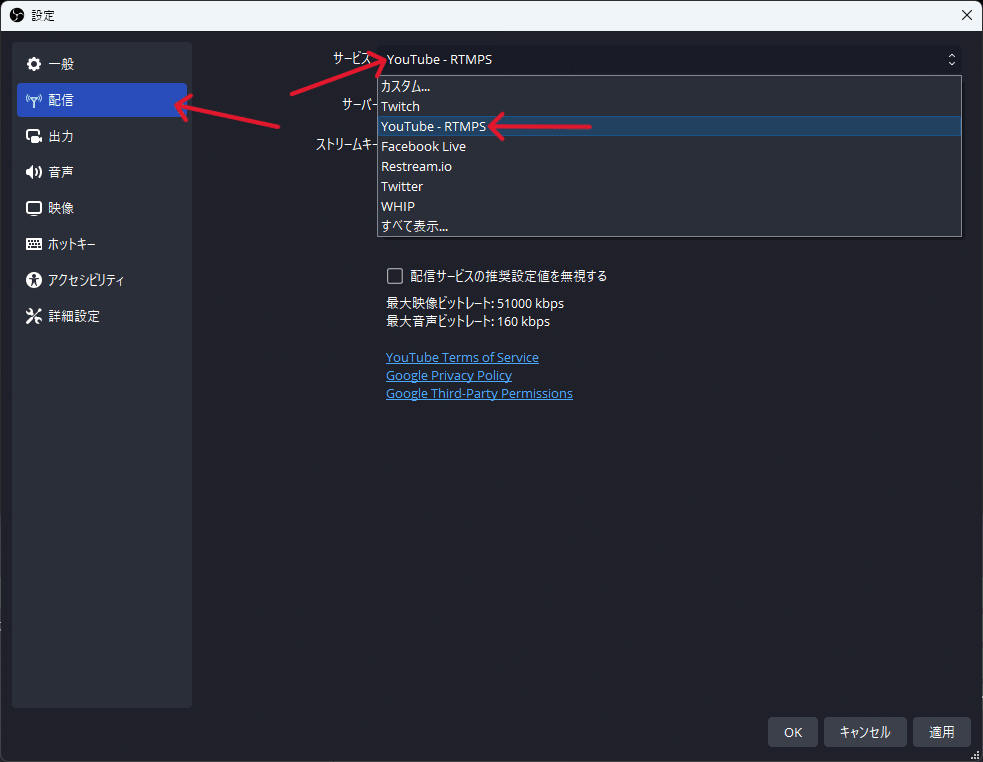Open the YouTube Terms of Service link
983x762 pixels.
[x=462, y=357]
